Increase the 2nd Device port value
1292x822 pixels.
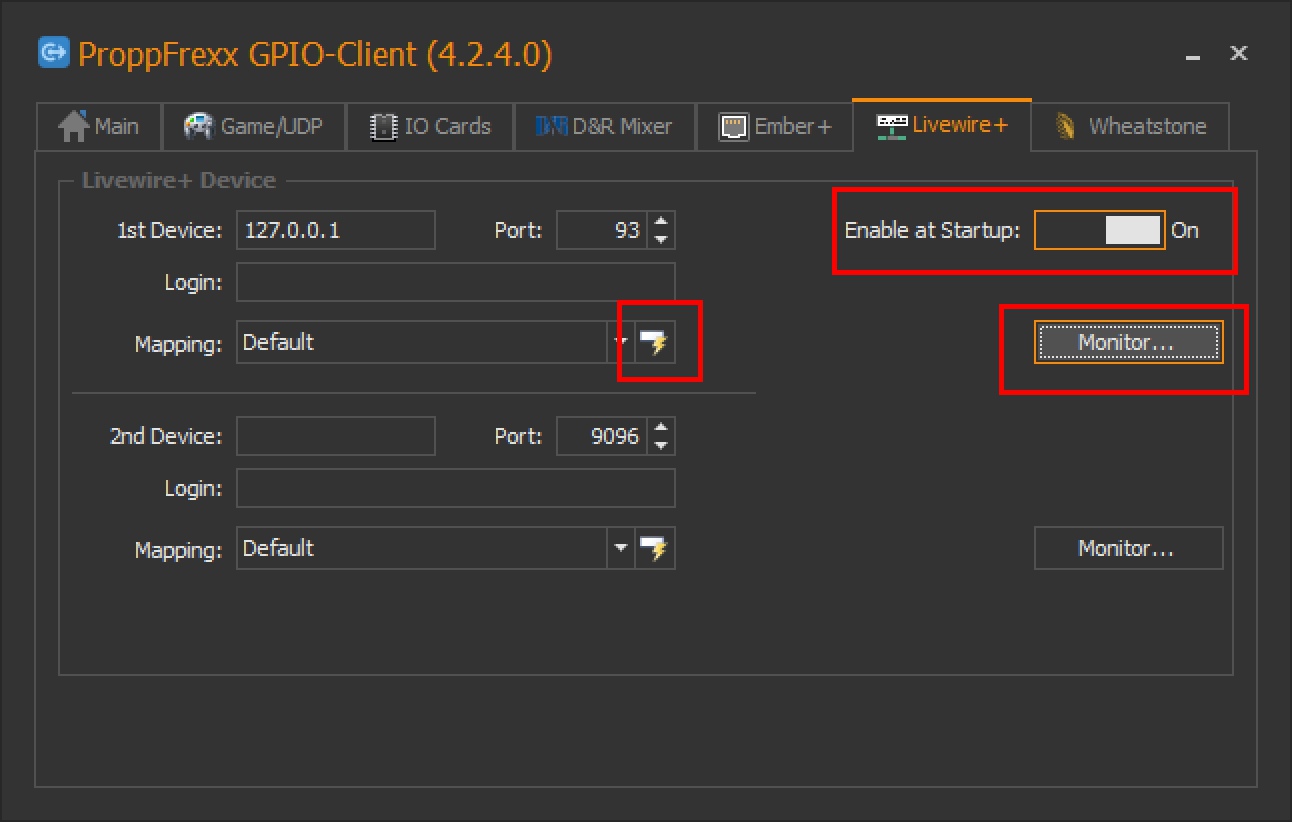[660, 427]
